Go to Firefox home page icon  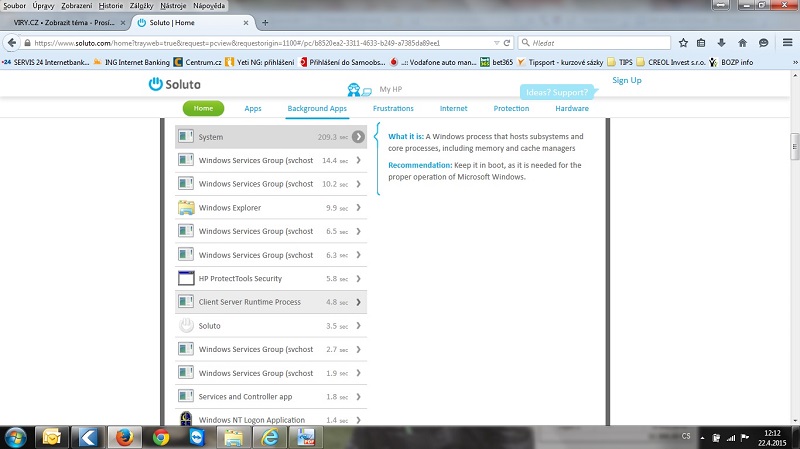coord(742,43)
